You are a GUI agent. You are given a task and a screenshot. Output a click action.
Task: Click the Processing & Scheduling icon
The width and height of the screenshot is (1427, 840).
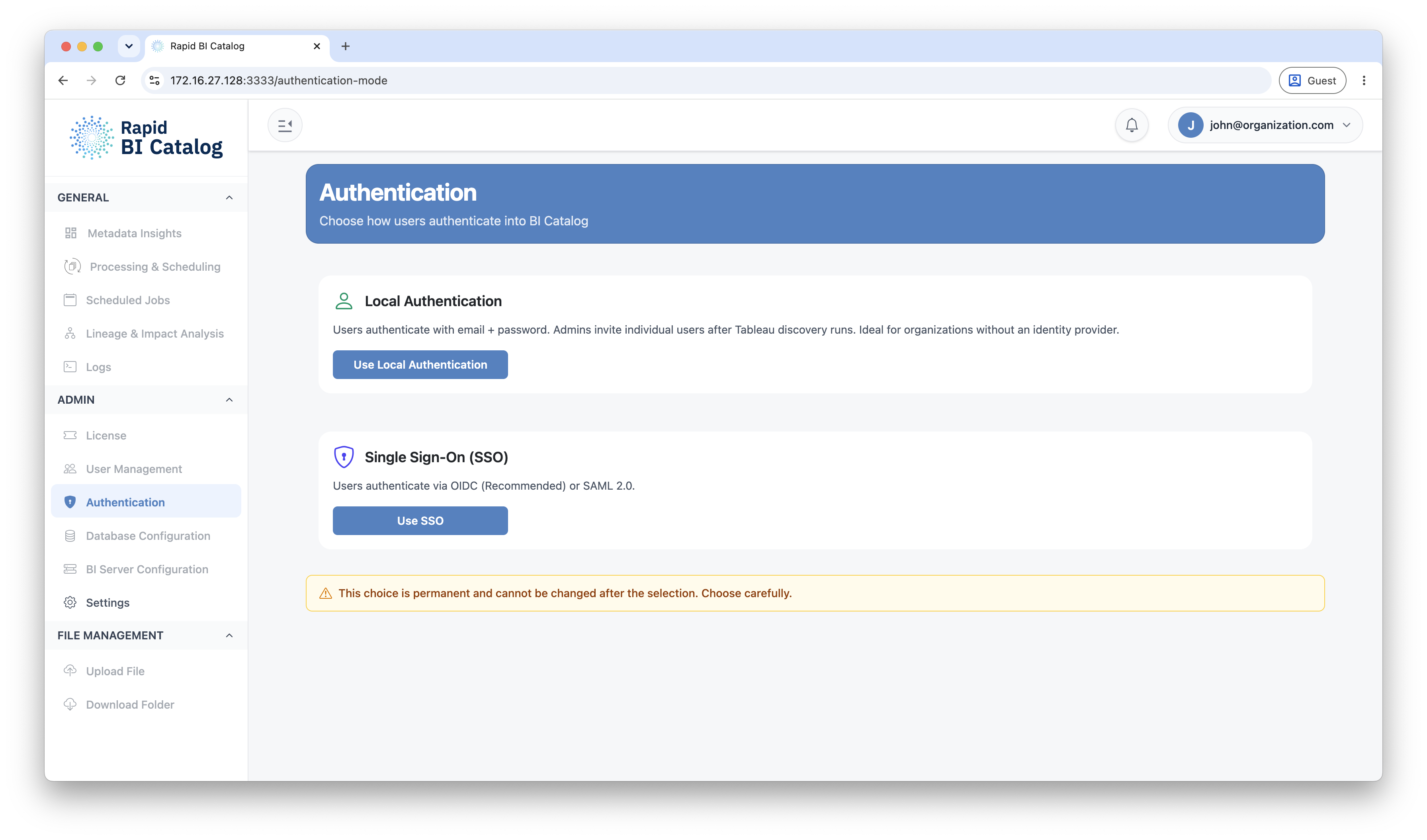click(x=72, y=267)
